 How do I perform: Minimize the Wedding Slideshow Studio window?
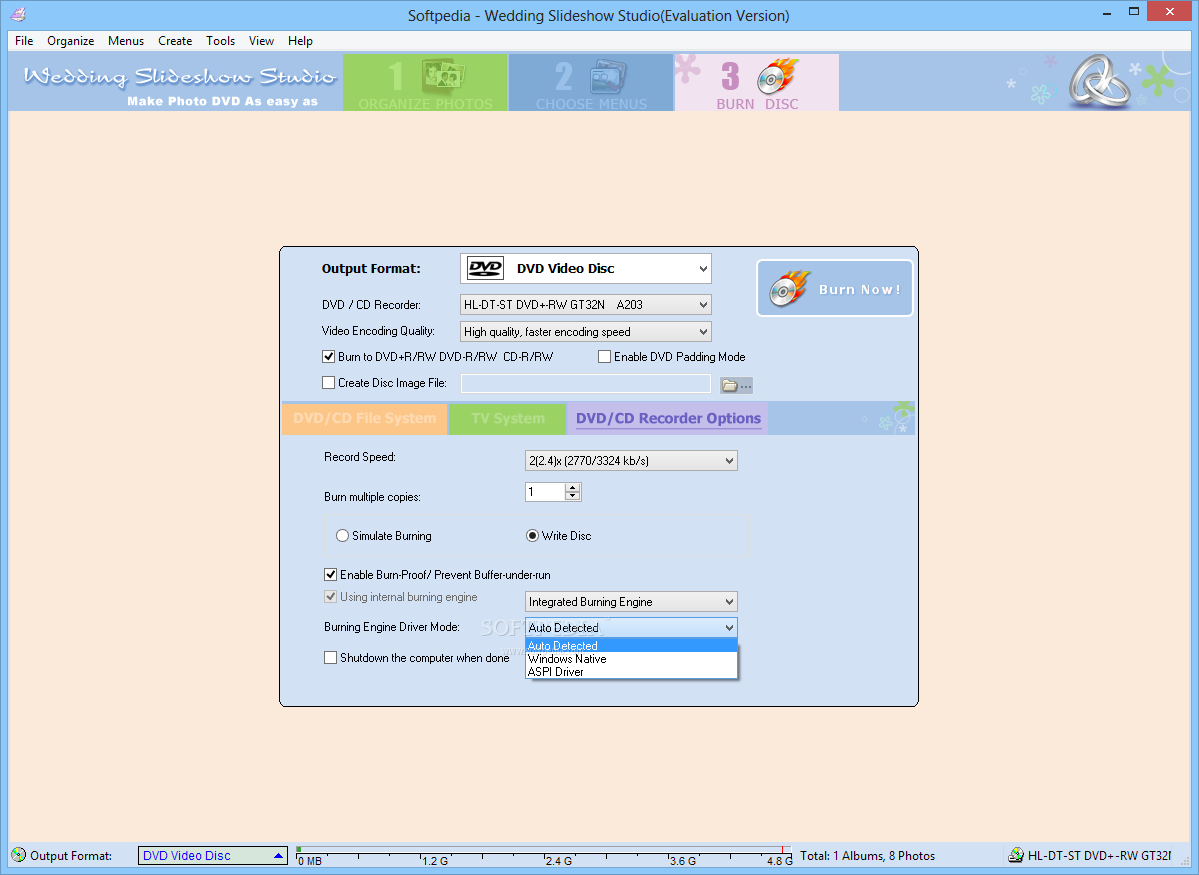1106,12
